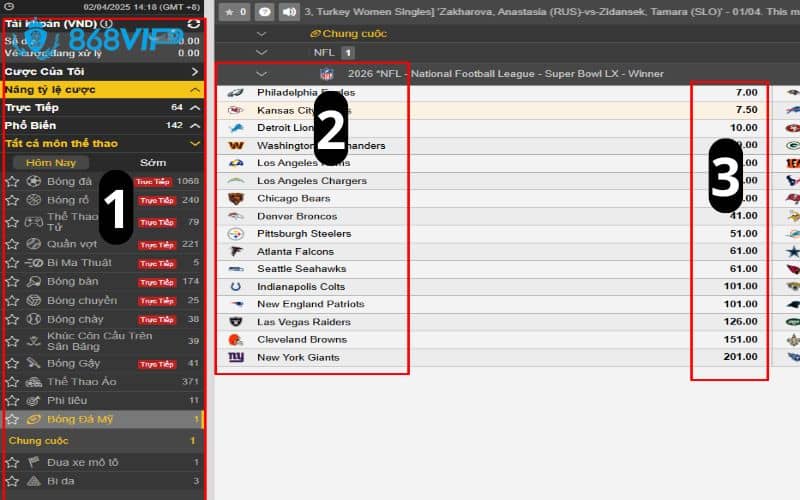
Task: Collapse the Chung cuộc header chevron
Action: click(x=261, y=34)
